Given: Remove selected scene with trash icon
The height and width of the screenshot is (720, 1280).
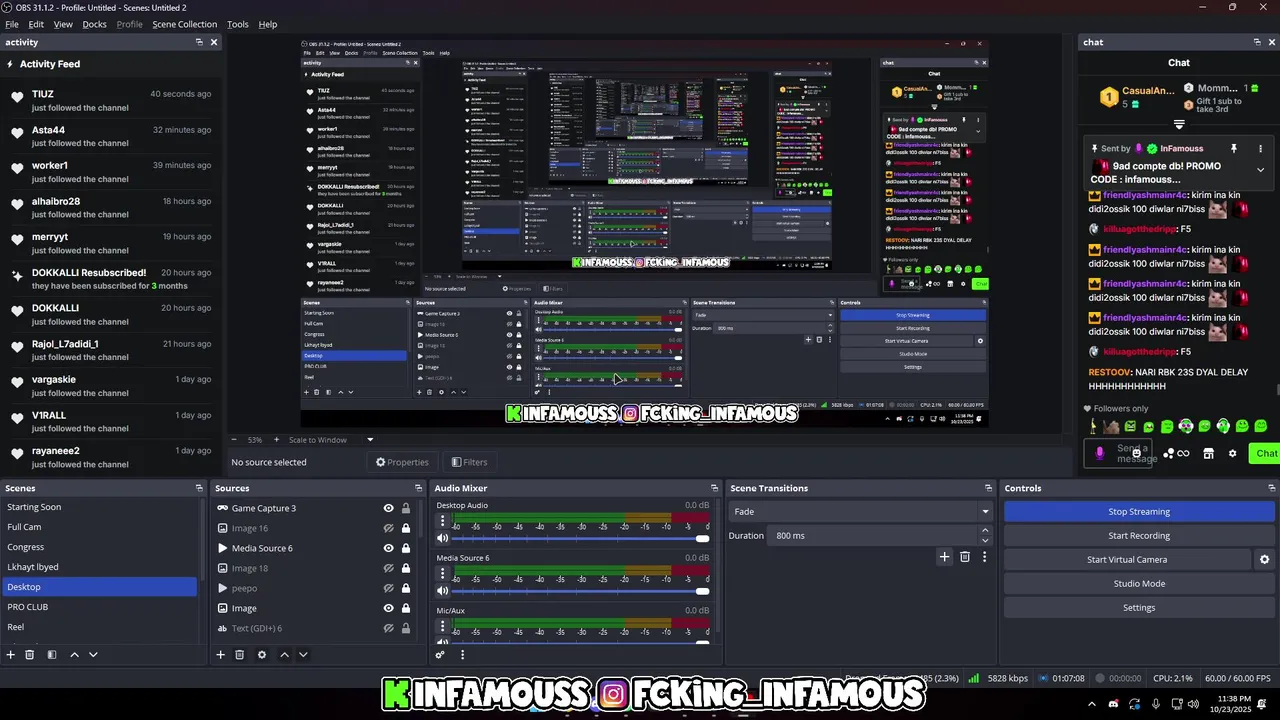Looking at the screenshot, I should click(x=30, y=655).
